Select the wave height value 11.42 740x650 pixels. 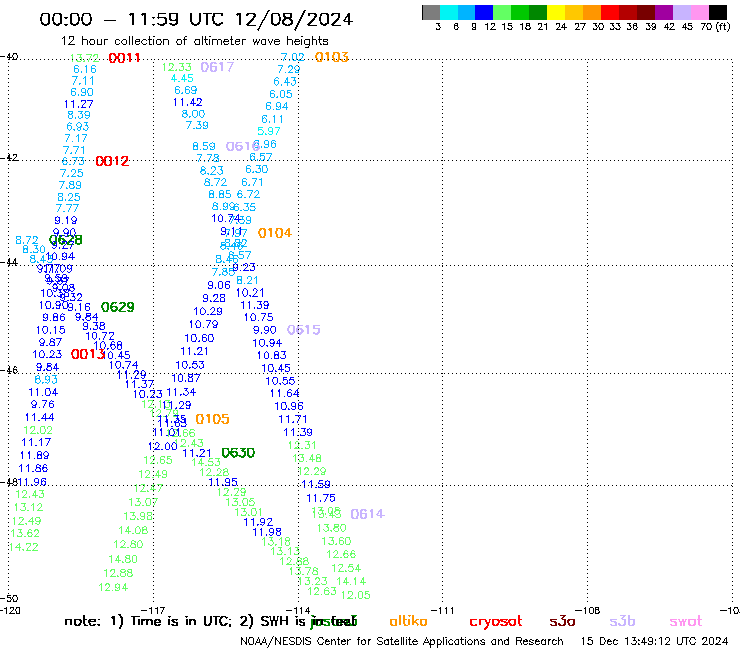coord(187,102)
